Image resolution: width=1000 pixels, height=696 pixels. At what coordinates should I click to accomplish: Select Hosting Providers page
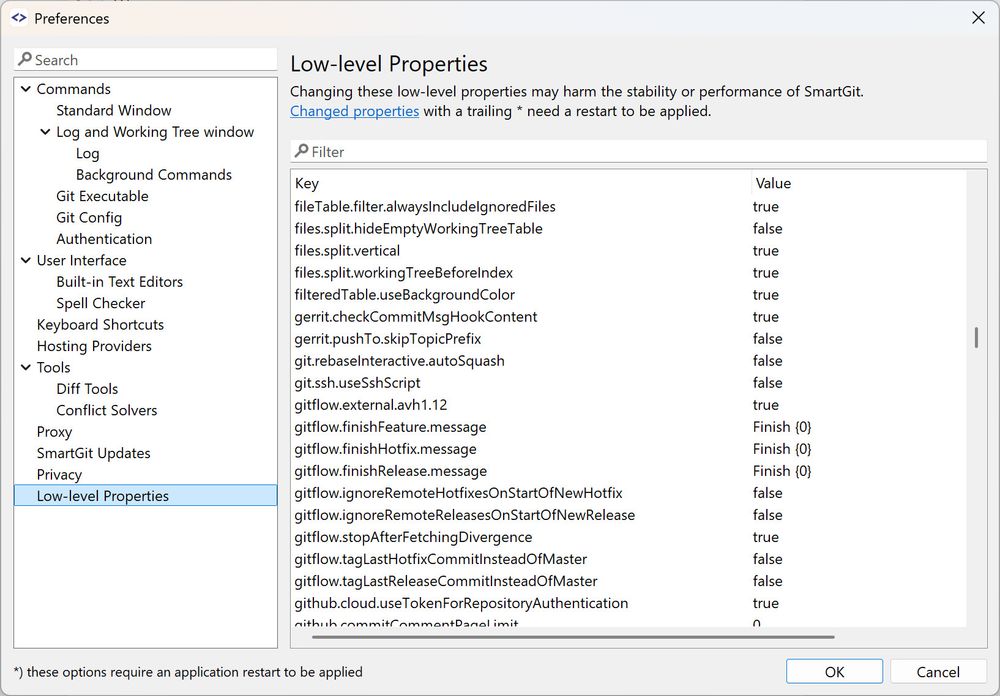94,346
